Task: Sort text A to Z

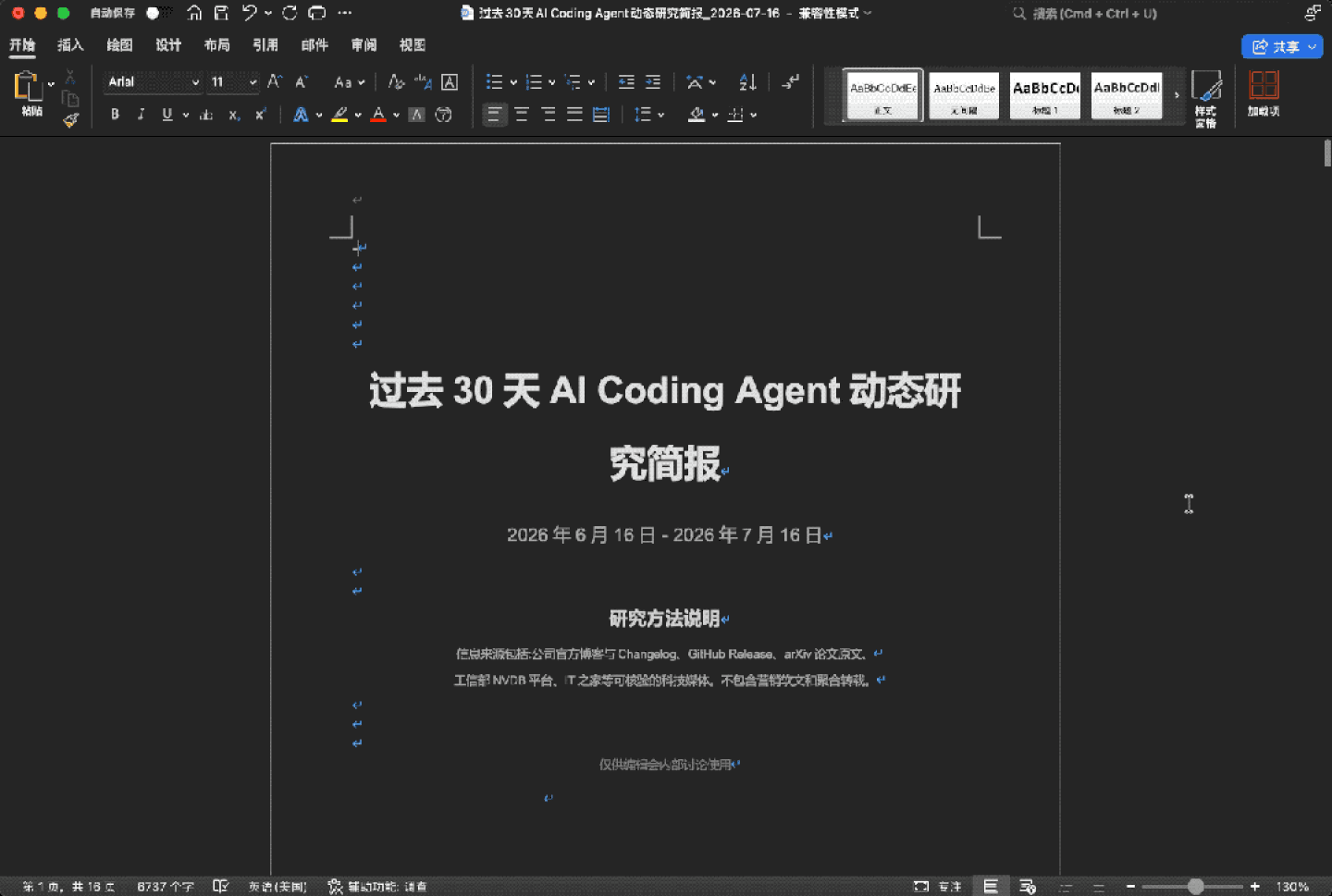Action: (x=747, y=82)
